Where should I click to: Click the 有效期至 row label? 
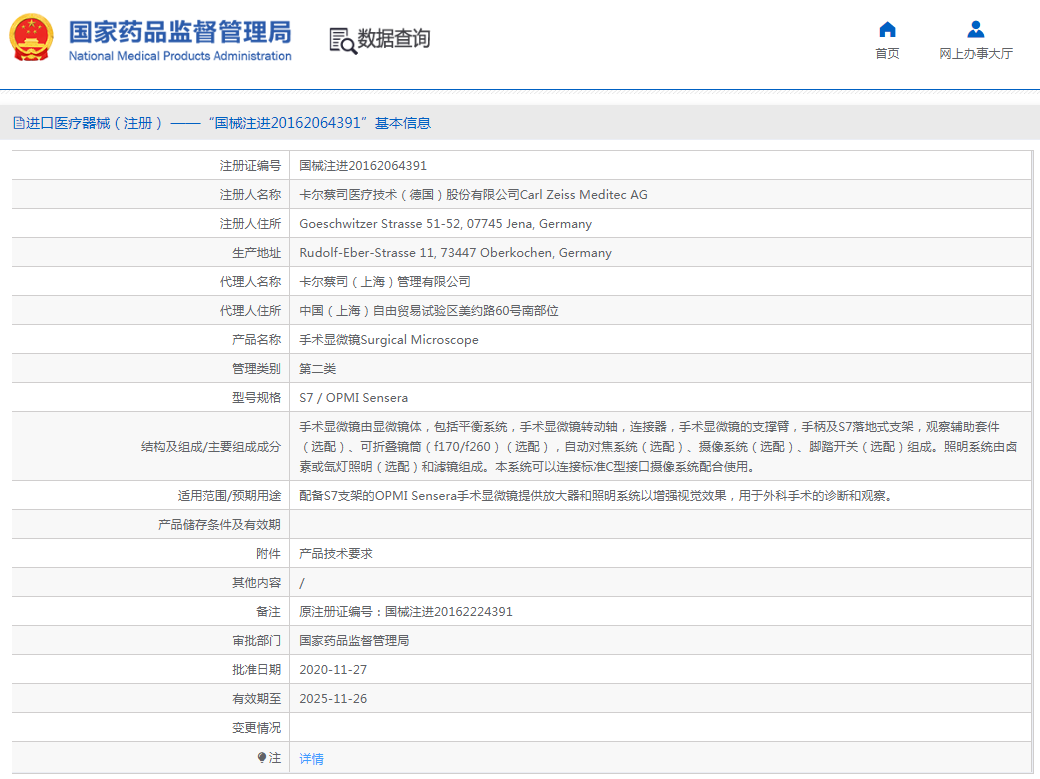point(256,699)
